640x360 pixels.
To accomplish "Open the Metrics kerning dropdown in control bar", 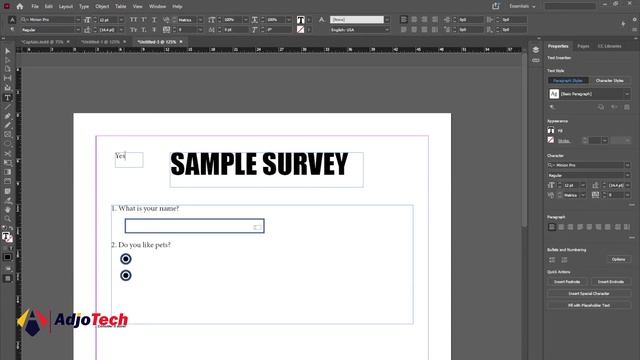I will coord(200,20).
